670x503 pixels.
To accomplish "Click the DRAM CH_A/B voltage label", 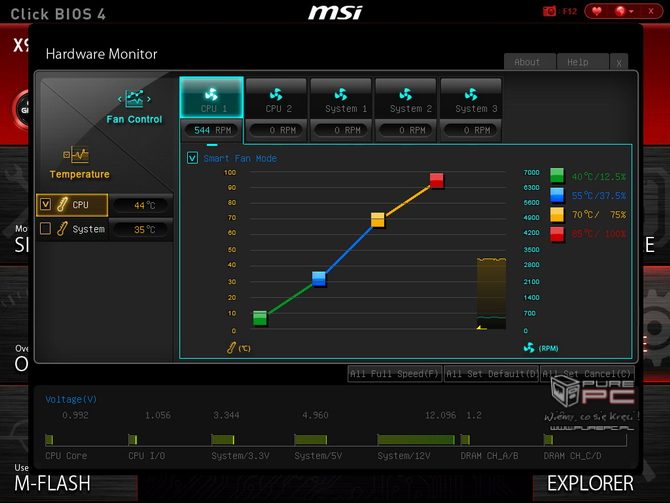I will pos(489,456).
